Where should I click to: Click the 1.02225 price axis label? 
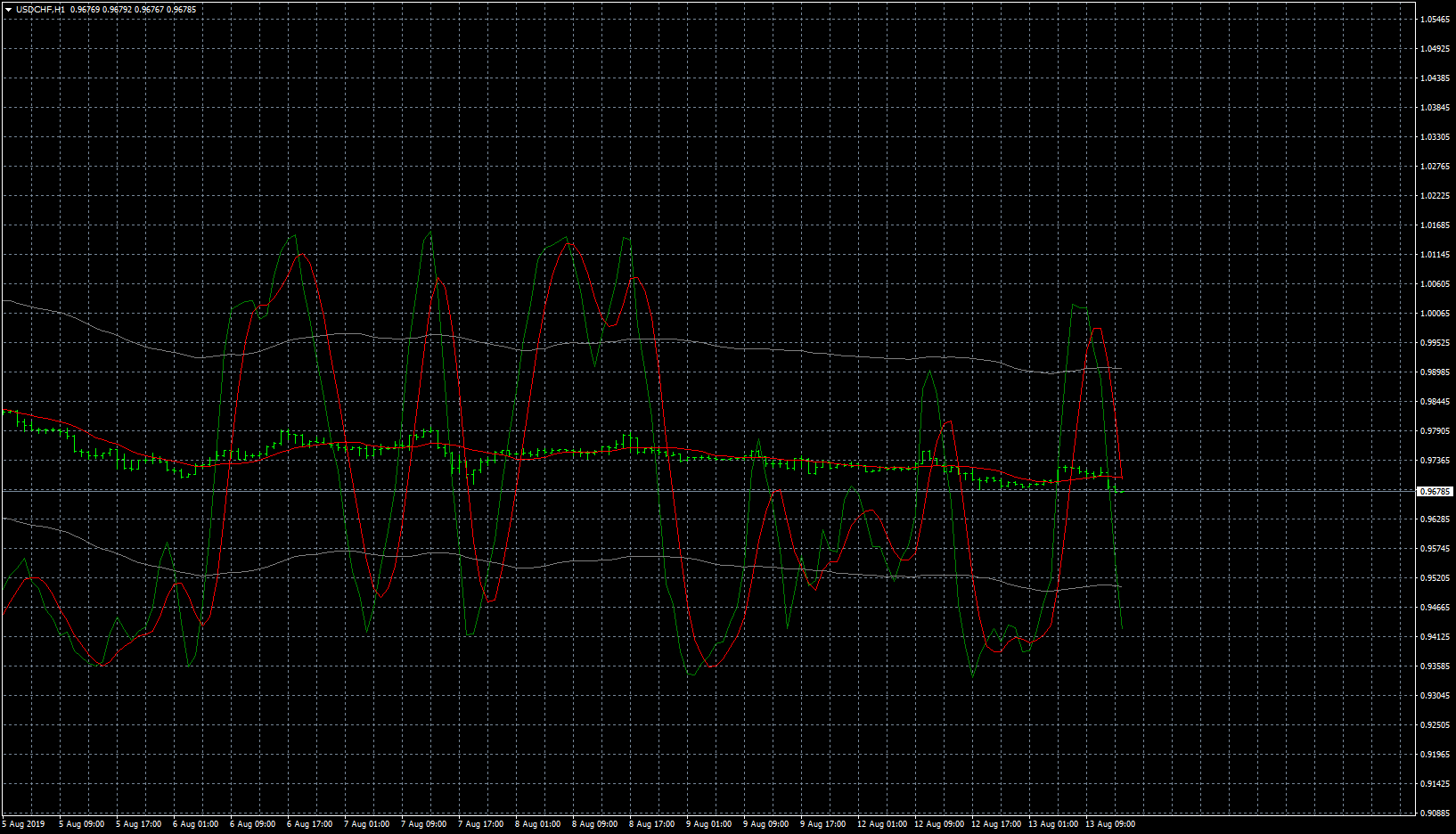click(1435, 196)
